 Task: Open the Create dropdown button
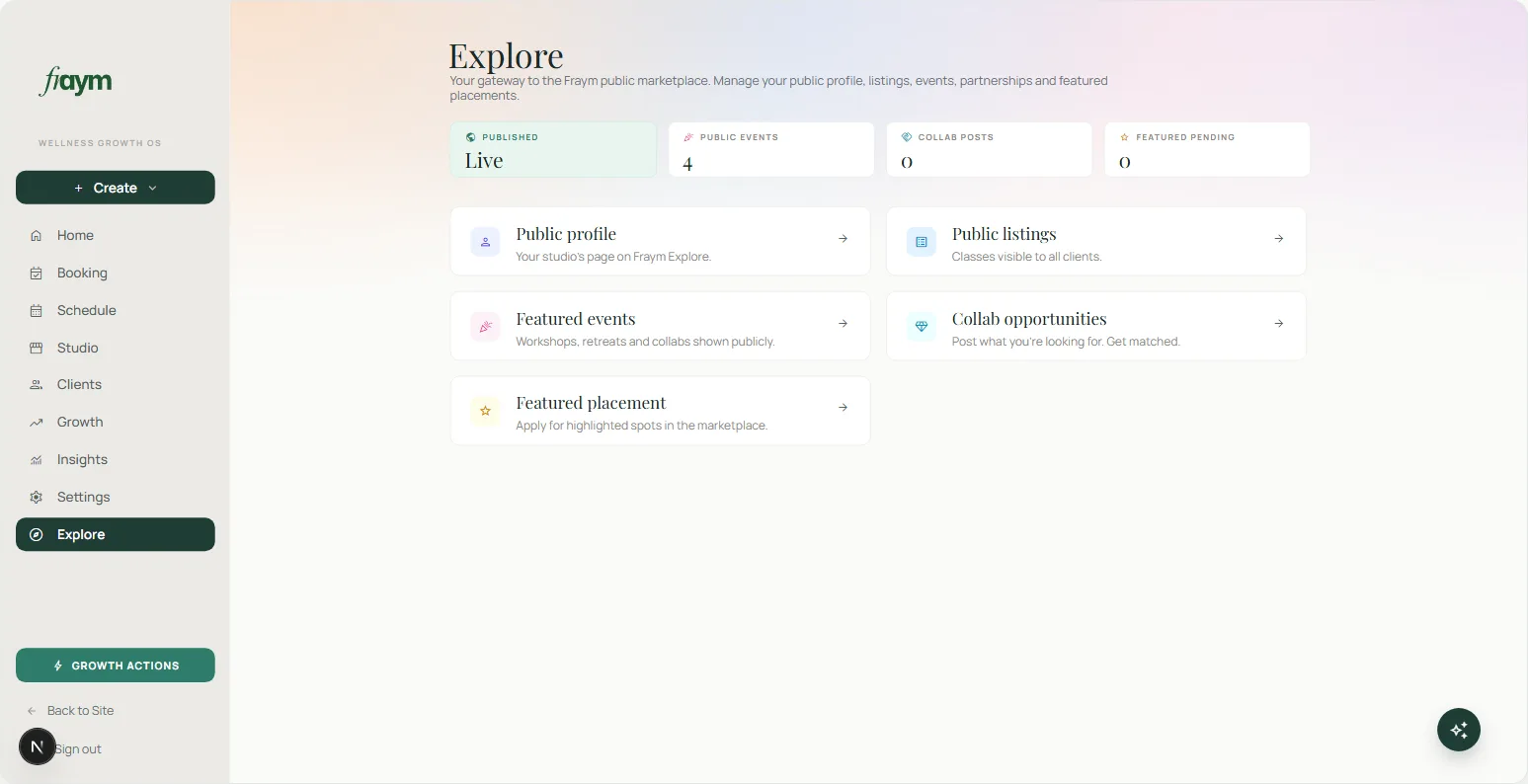(116, 188)
